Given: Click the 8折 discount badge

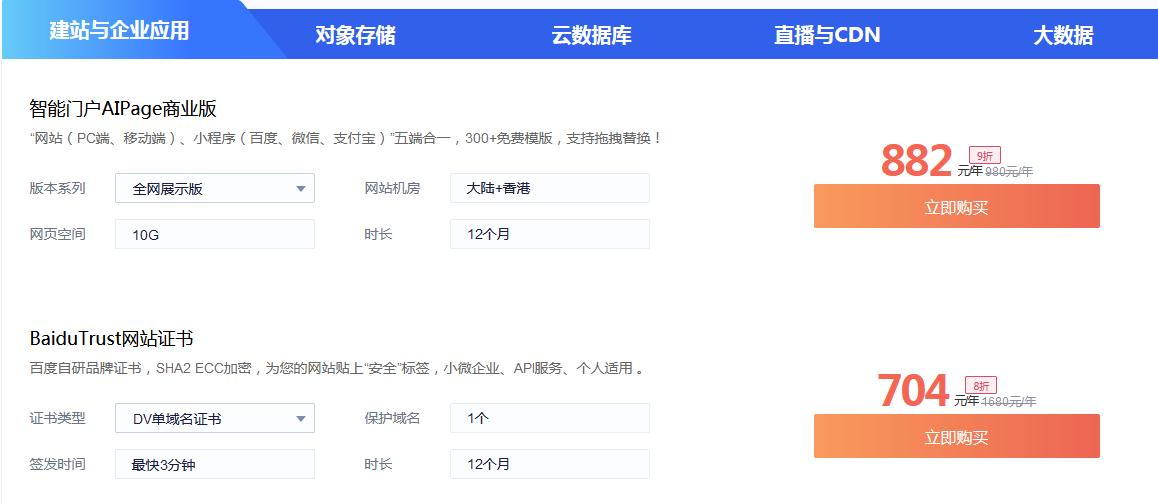Looking at the screenshot, I should click(x=981, y=386).
